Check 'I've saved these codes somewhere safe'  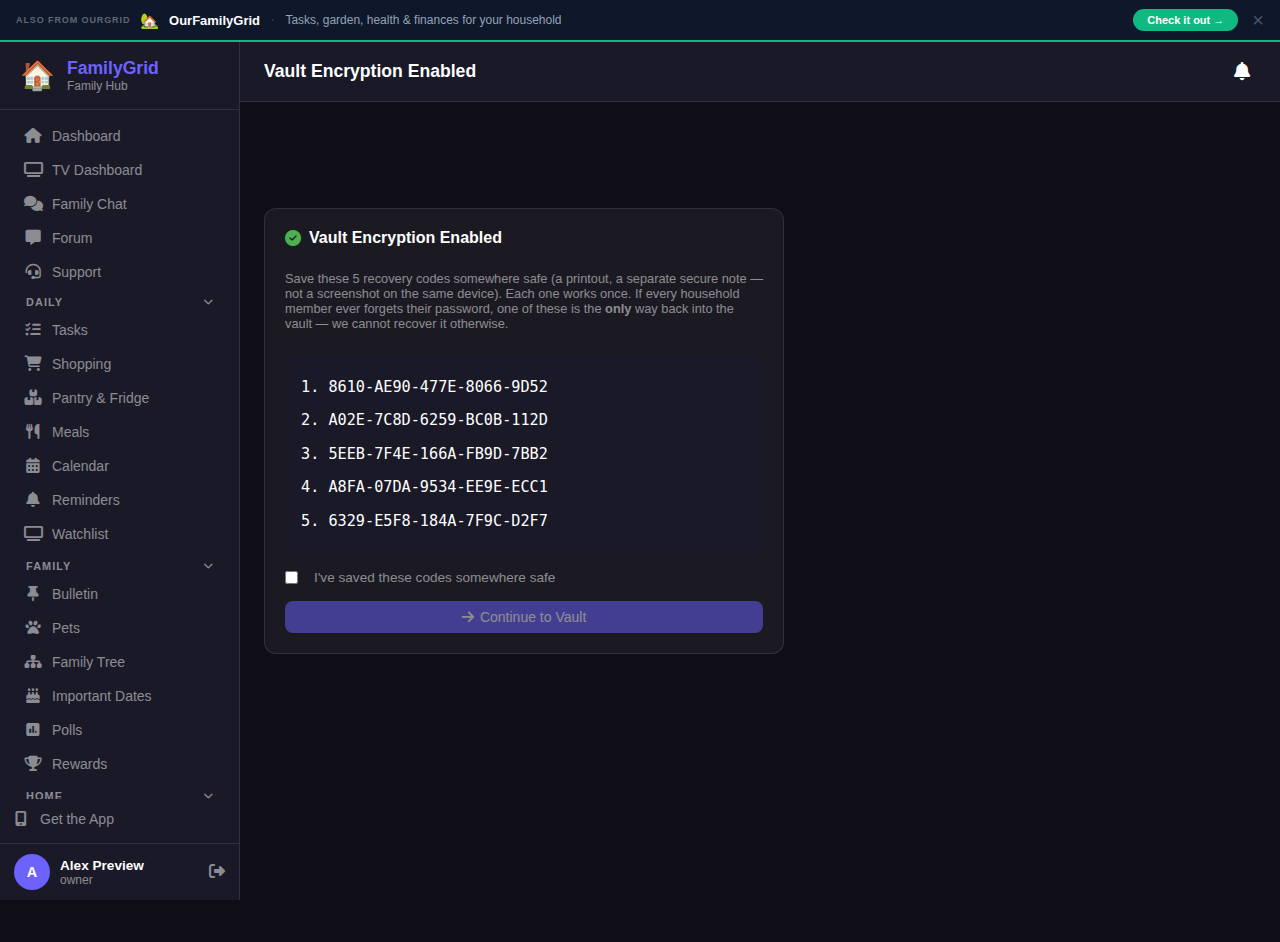(x=292, y=578)
